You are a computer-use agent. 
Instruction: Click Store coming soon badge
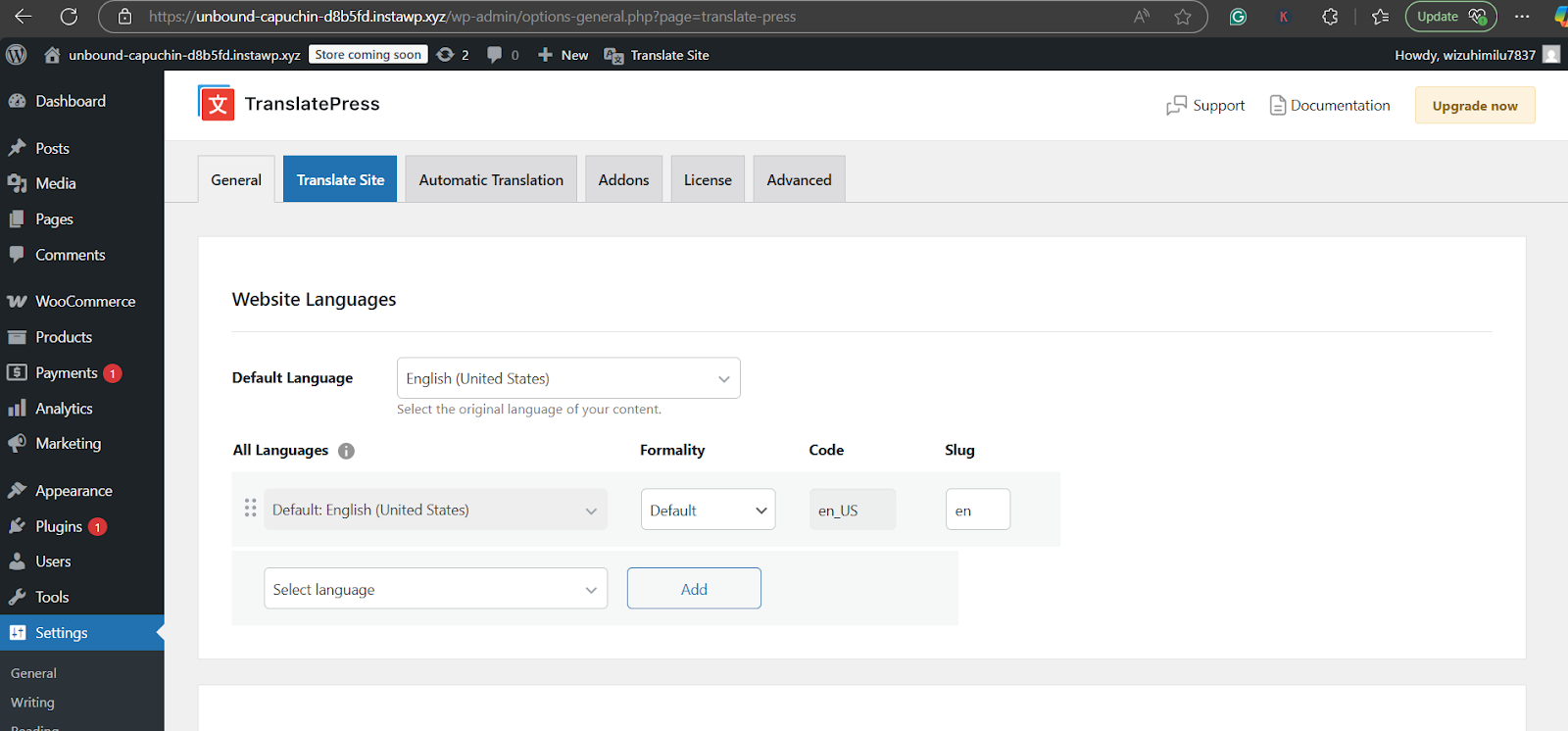(368, 55)
